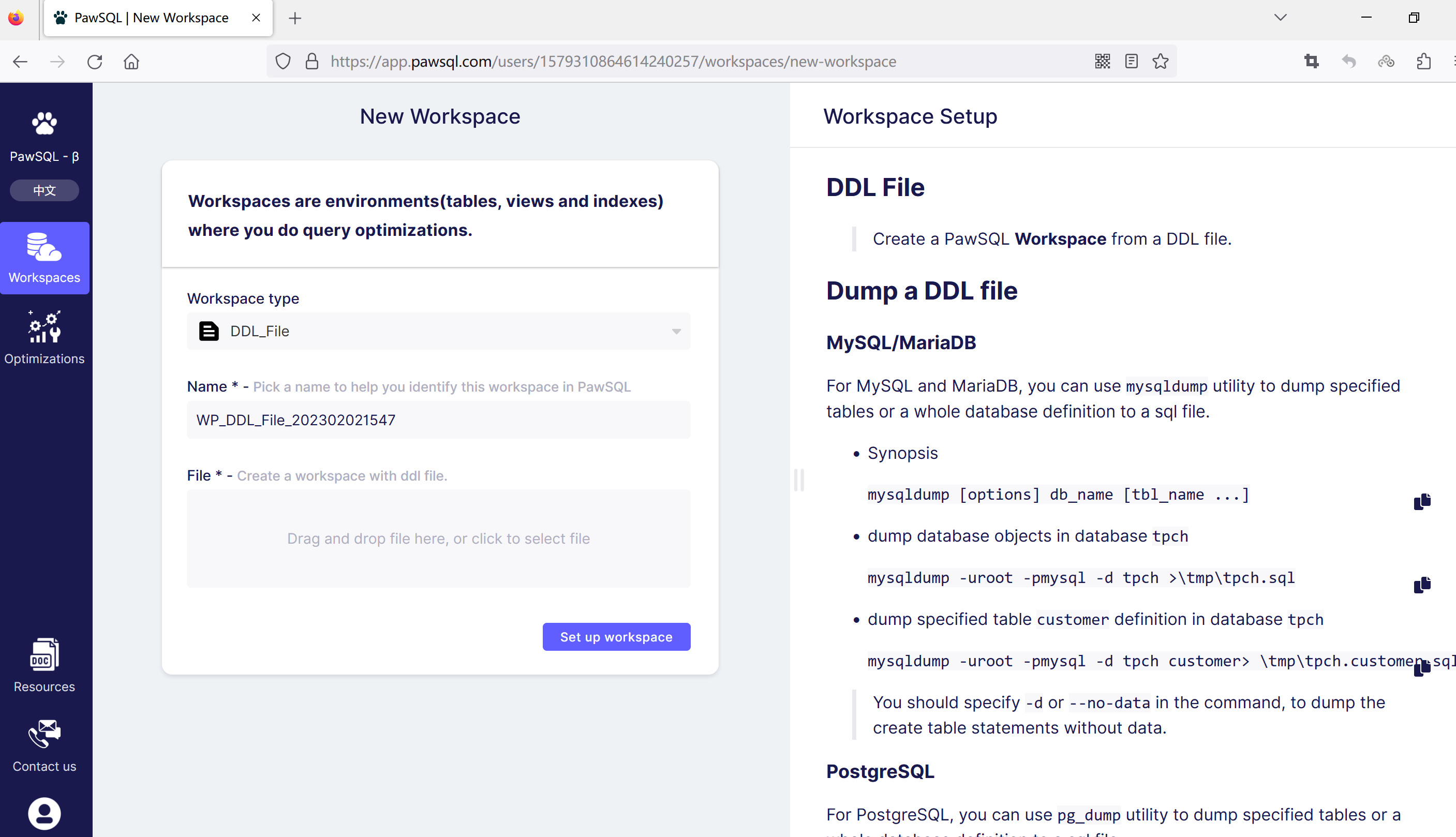Bookmark this page with the star
The image size is (1456, 837).
pyautogui.click(x=1160, y=61)
